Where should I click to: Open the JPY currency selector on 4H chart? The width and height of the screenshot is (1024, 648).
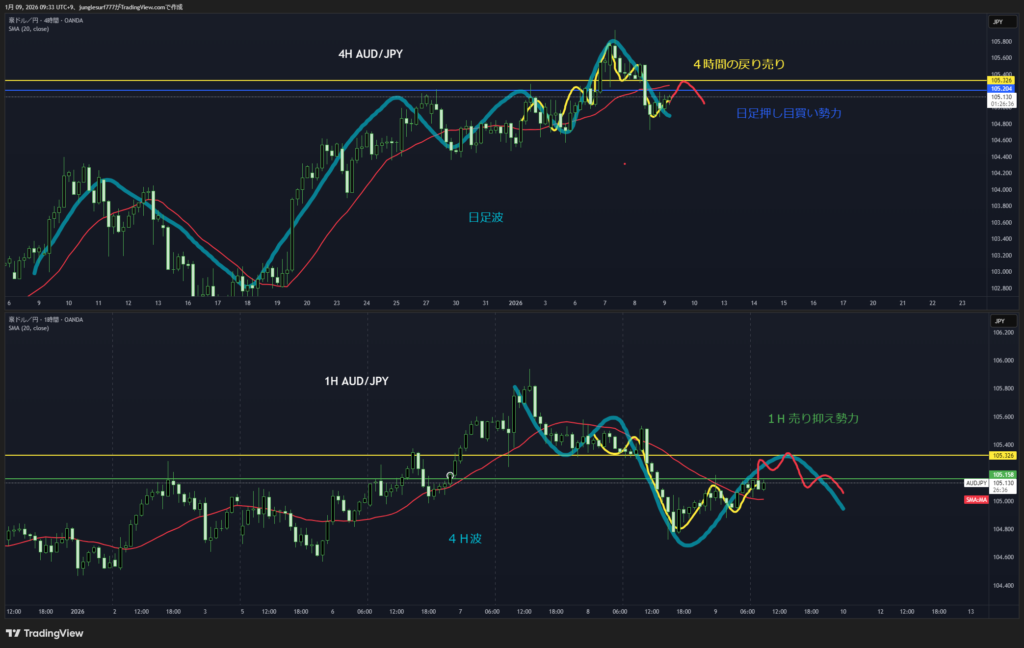(997, 21)
